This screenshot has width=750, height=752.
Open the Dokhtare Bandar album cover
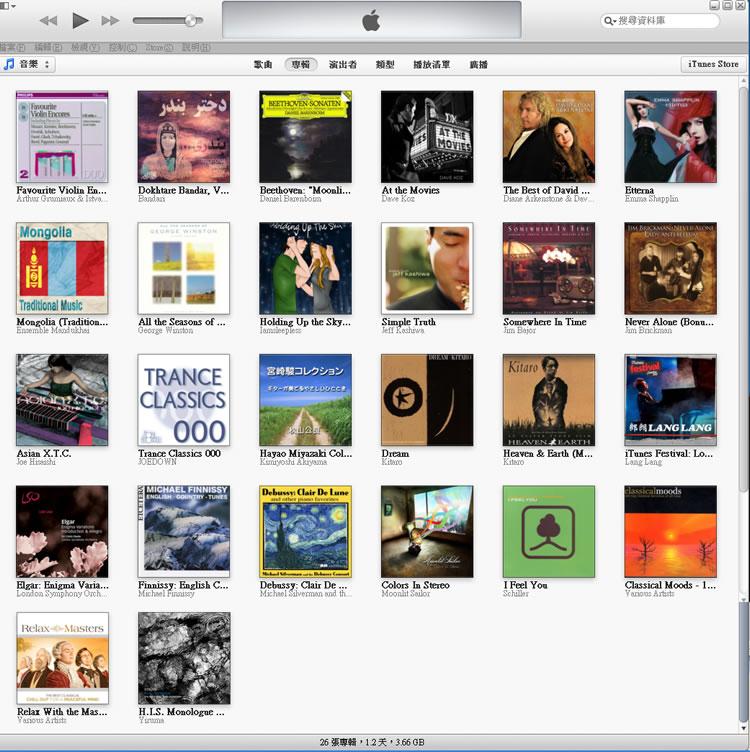184,137
